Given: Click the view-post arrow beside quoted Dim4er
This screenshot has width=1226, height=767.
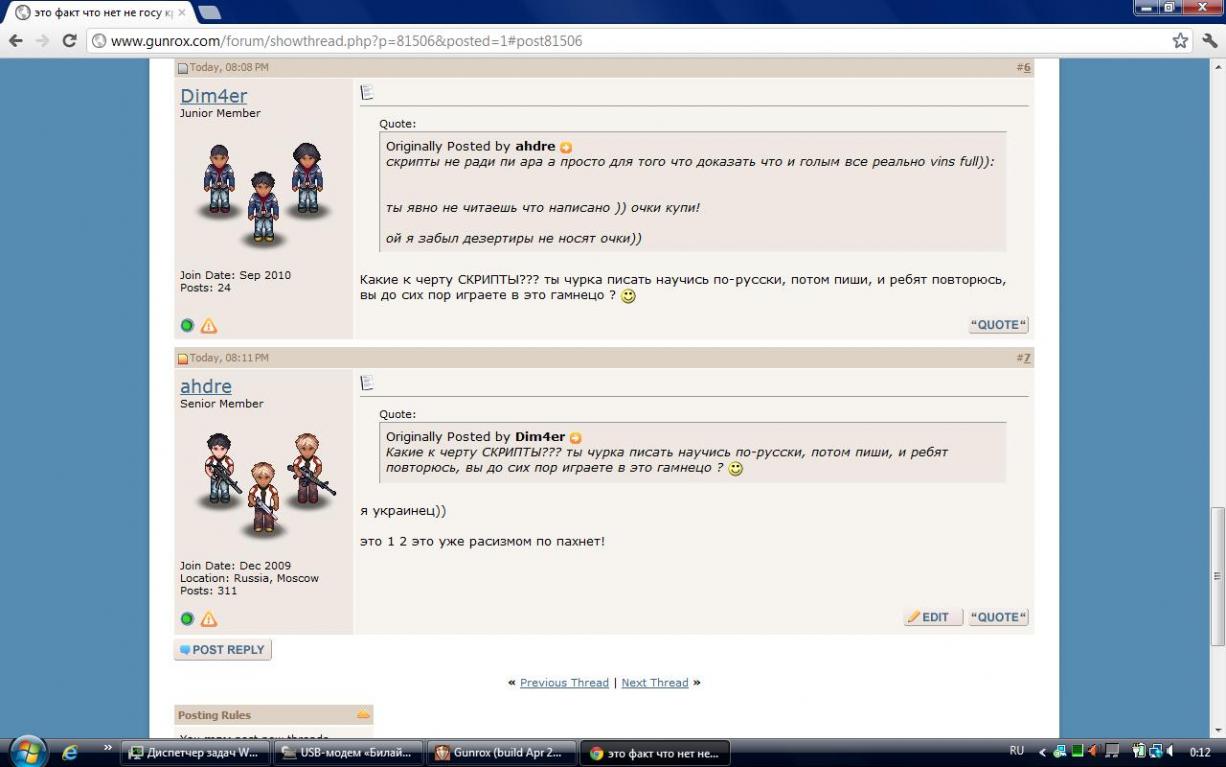Looking at the screenshot, I should (x=575, y=438).
